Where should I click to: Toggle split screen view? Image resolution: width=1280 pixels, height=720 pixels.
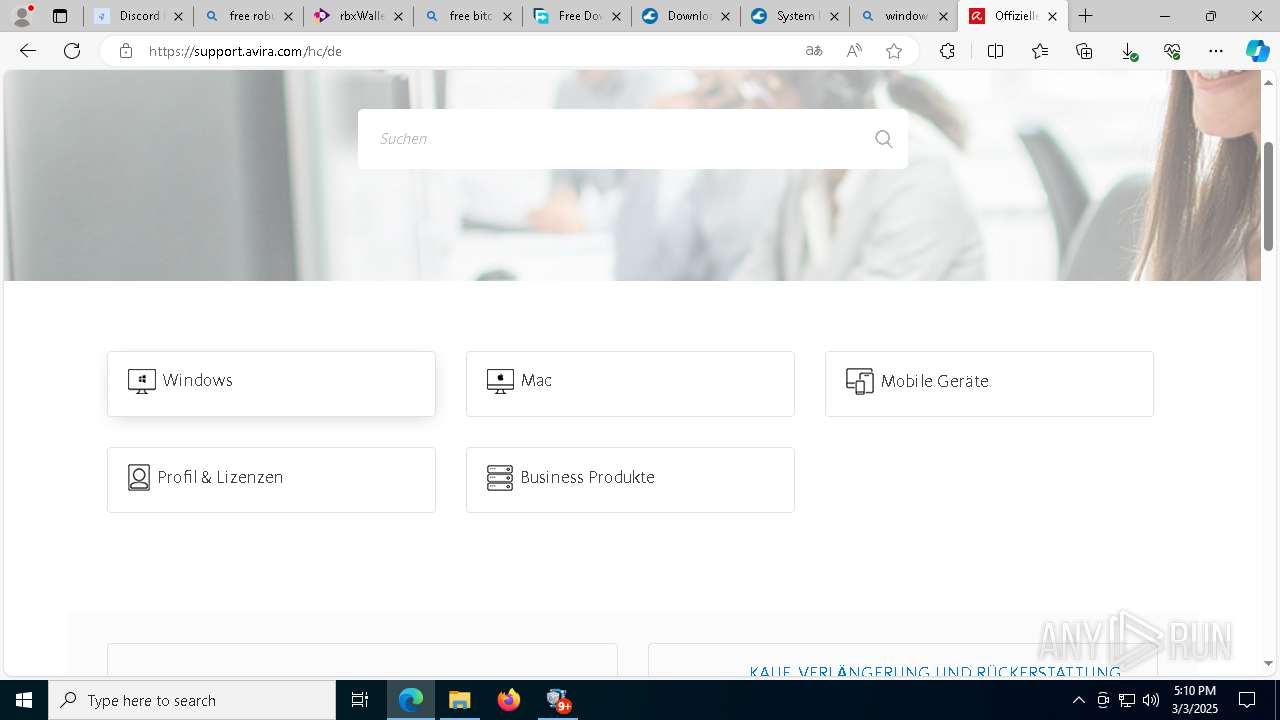[995, 51]
